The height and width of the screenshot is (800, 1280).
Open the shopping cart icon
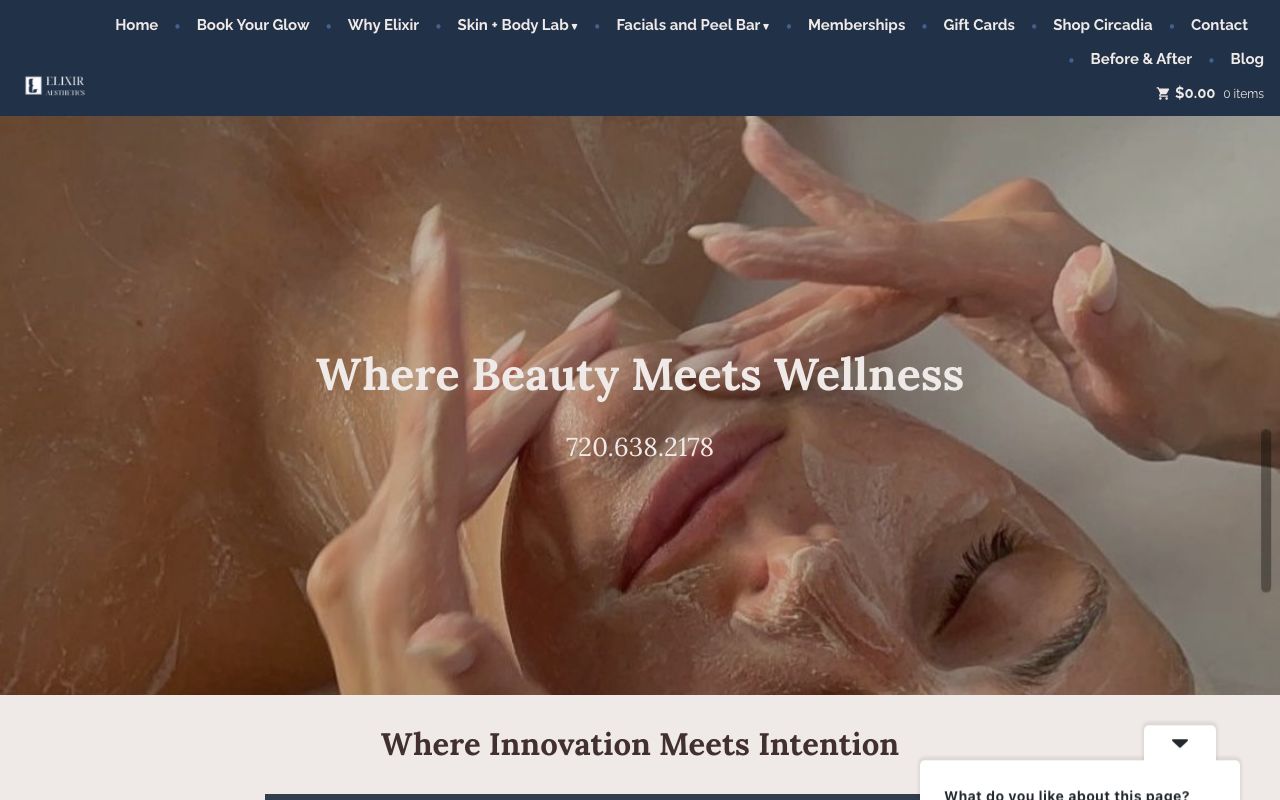point(1163,94)
